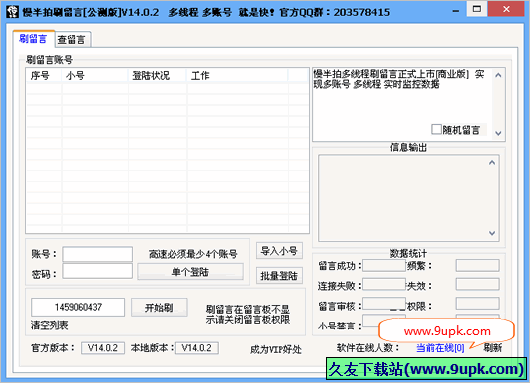Click down arrow in 信息输出 box
Viewport: 530px width, 383px height.
pos(492,233)
